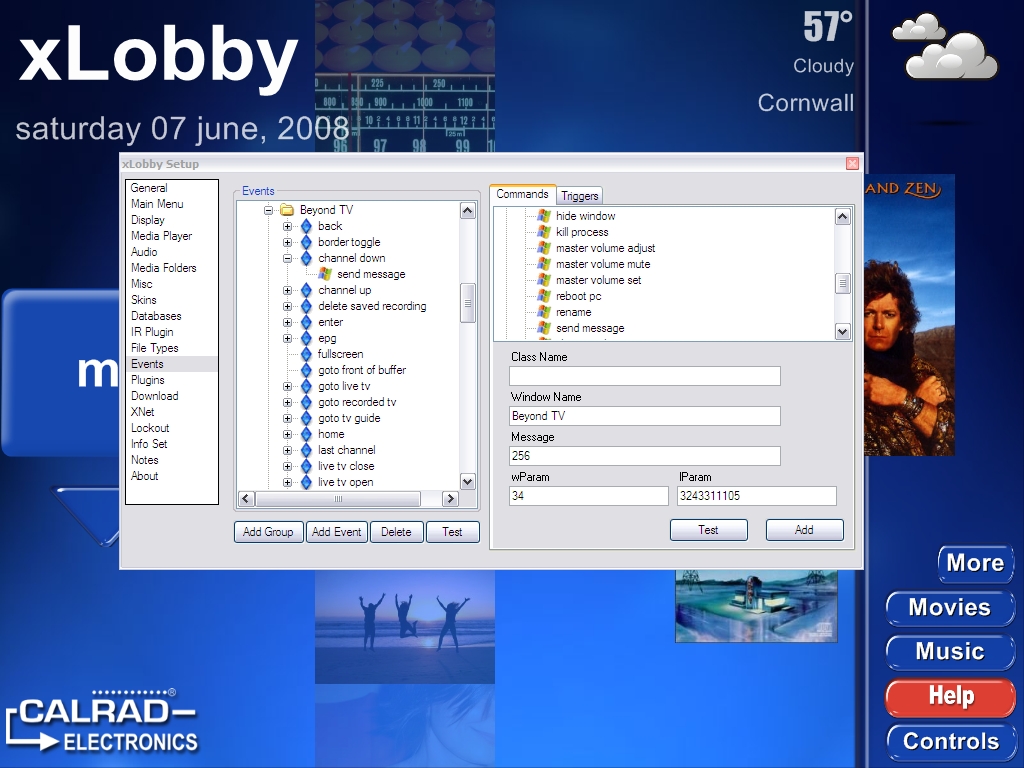1024x768 pixels.
Task: Open the Media Player settings section
Action: tap(161, 236)
